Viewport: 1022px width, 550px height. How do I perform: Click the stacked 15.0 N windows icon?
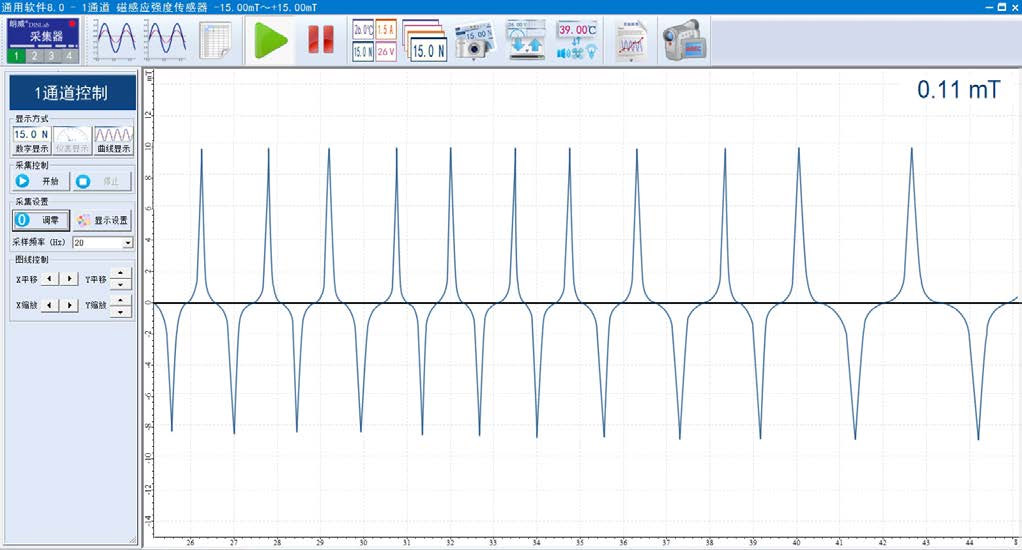click(425, 40)
